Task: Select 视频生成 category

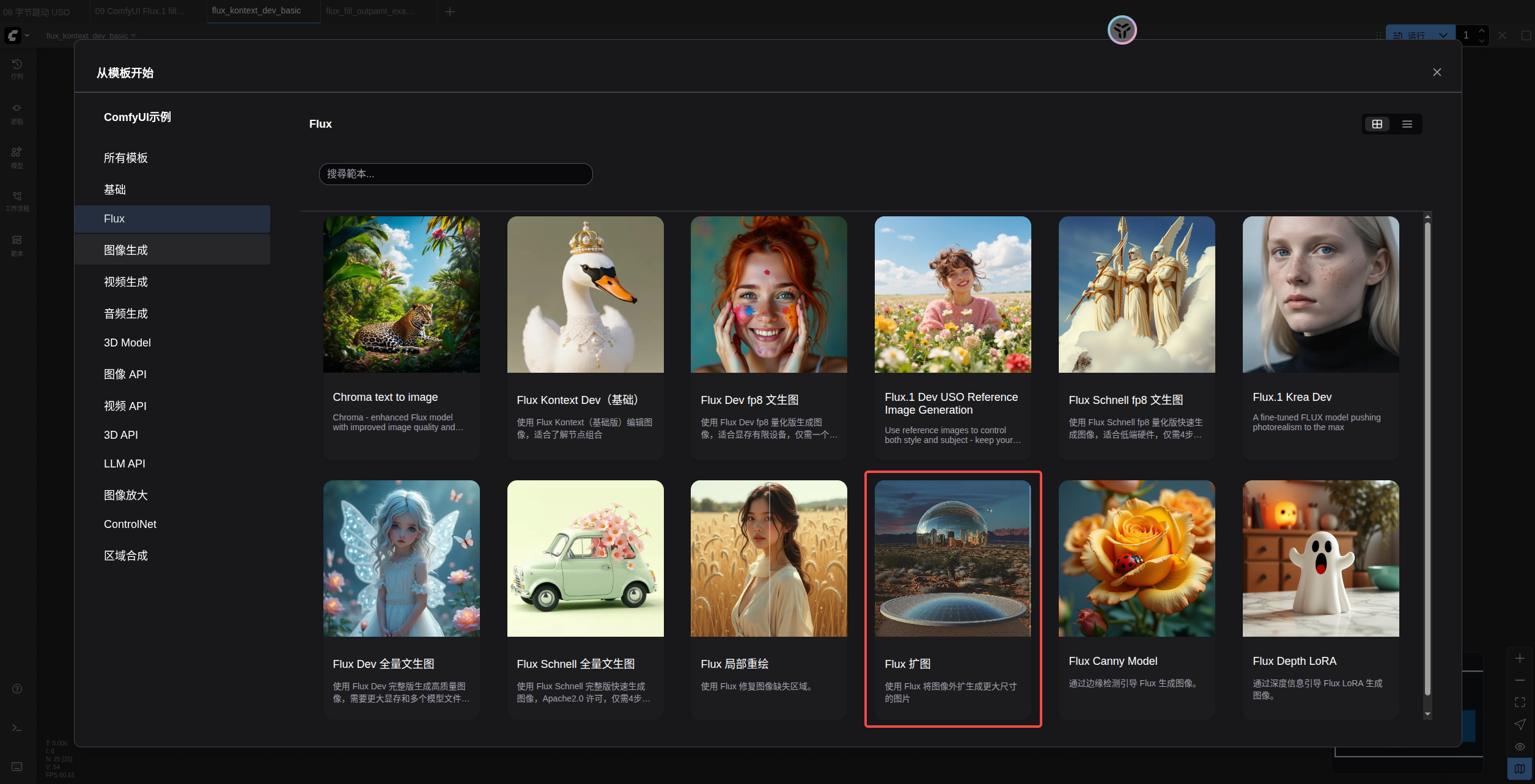Action: point(172,282)
